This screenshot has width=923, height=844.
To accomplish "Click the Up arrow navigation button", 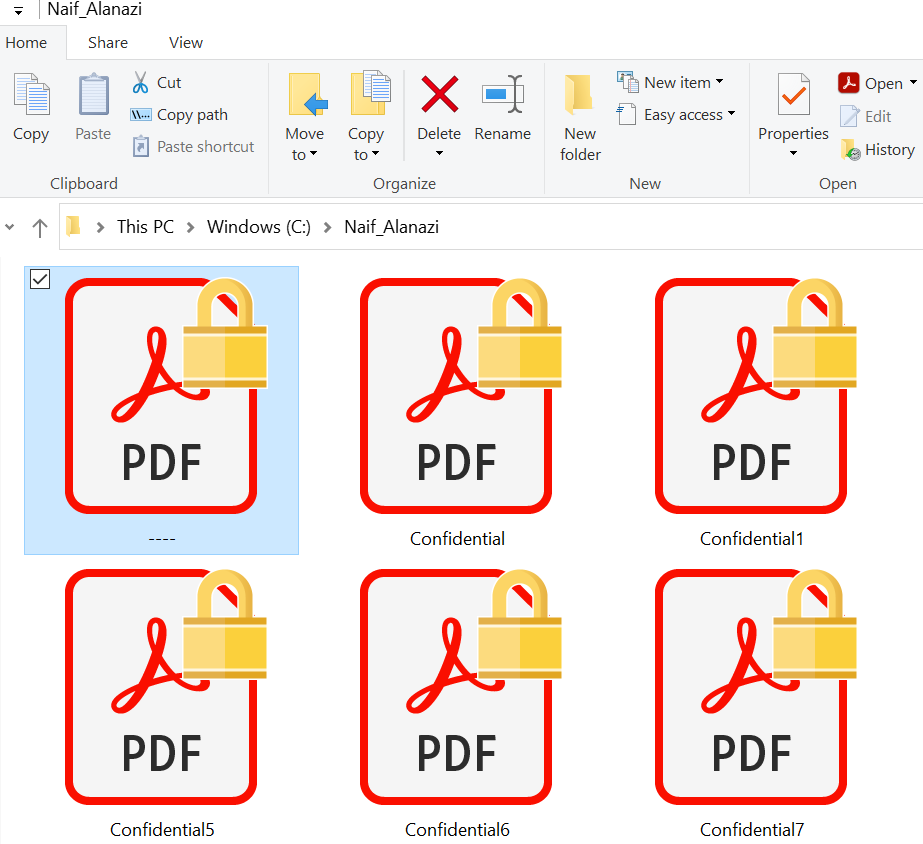I will [x=39, y=228].
